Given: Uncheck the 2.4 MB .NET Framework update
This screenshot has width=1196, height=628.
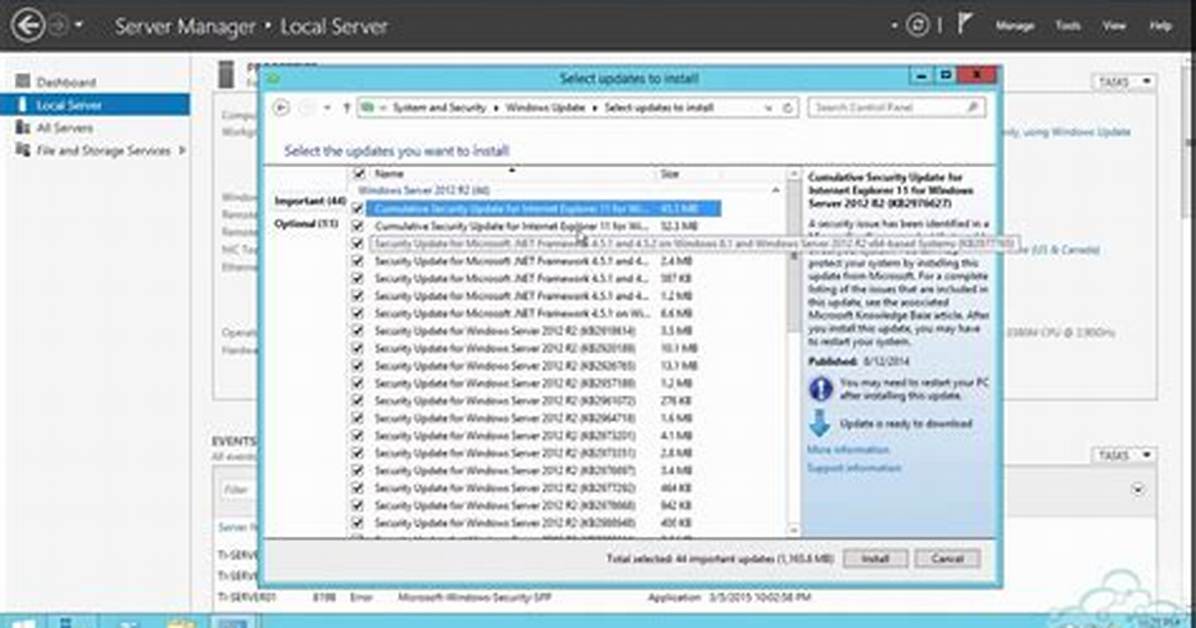Looking at the screenshot, I should click(x=357, y=261).
